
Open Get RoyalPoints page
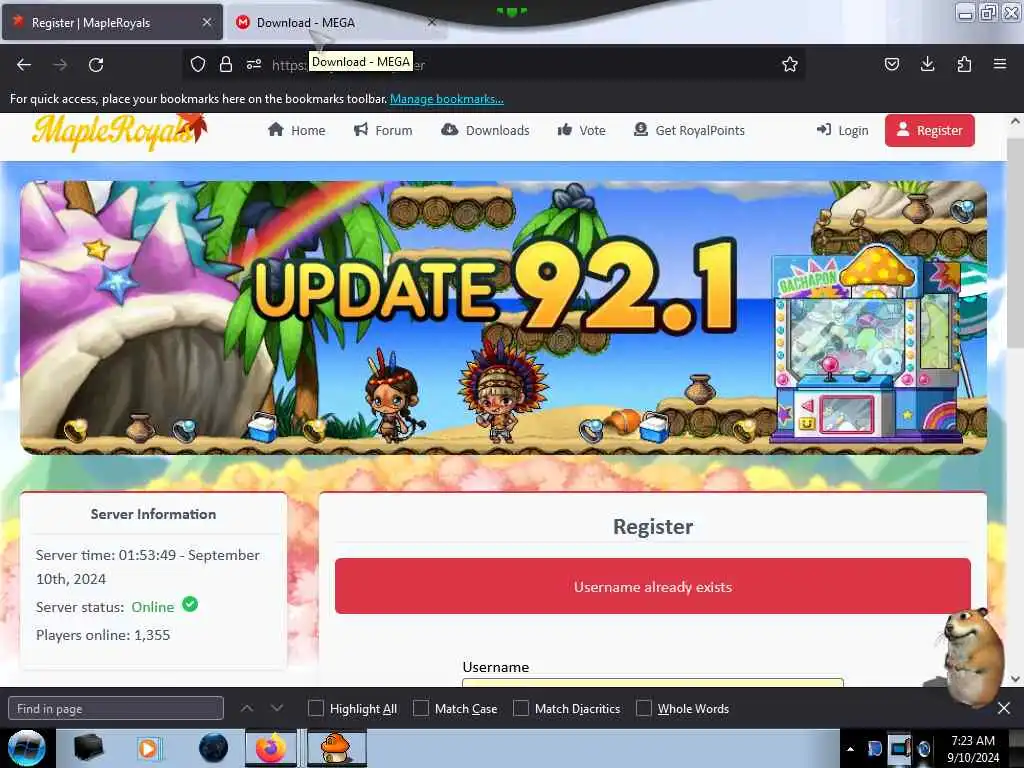[x=689, y=130]
